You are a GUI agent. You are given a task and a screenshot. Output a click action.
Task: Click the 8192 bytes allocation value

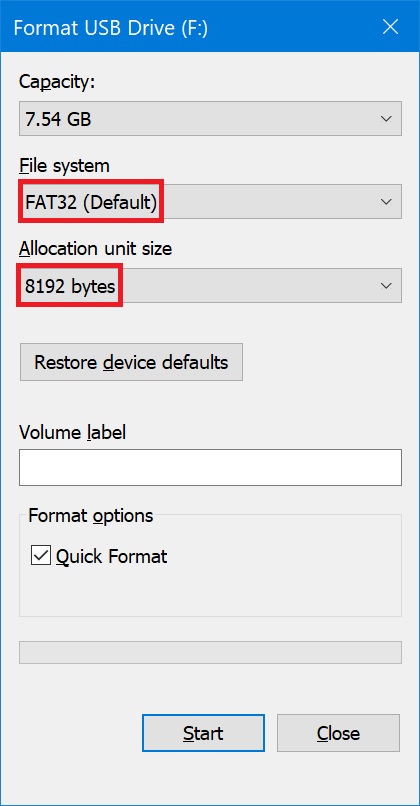click(x=70, y=286)
